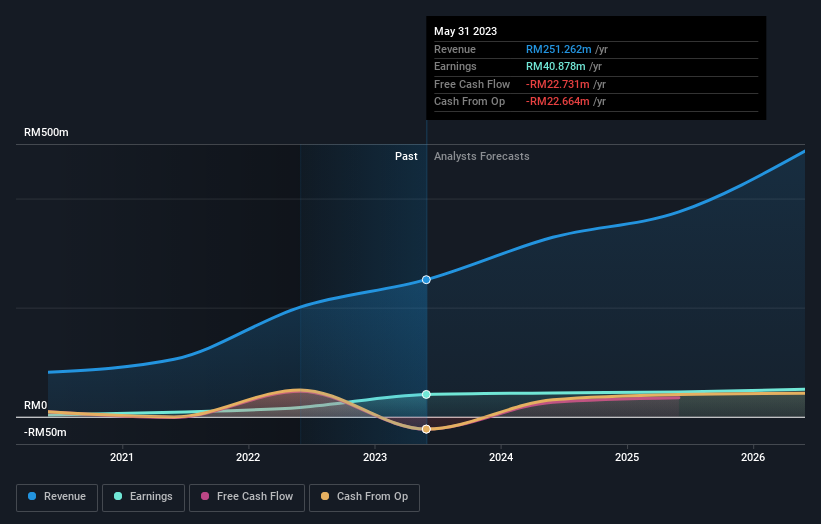Click the May 31 2023 tooltip date
This screenshot has width=821, height=524.
click(465, 31)
